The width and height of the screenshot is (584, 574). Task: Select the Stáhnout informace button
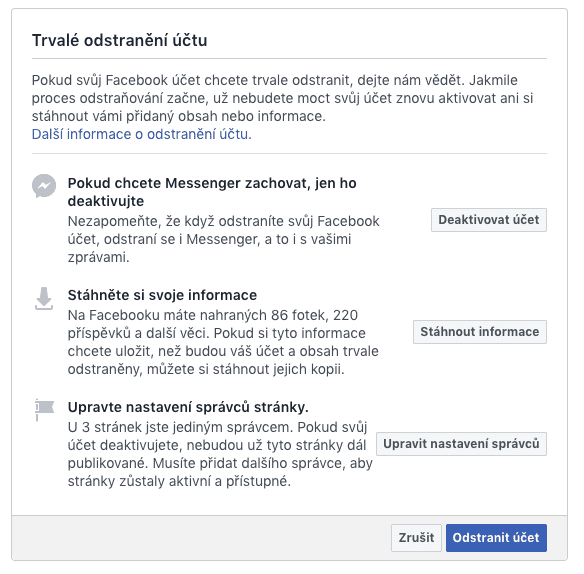tap(480, 332)
